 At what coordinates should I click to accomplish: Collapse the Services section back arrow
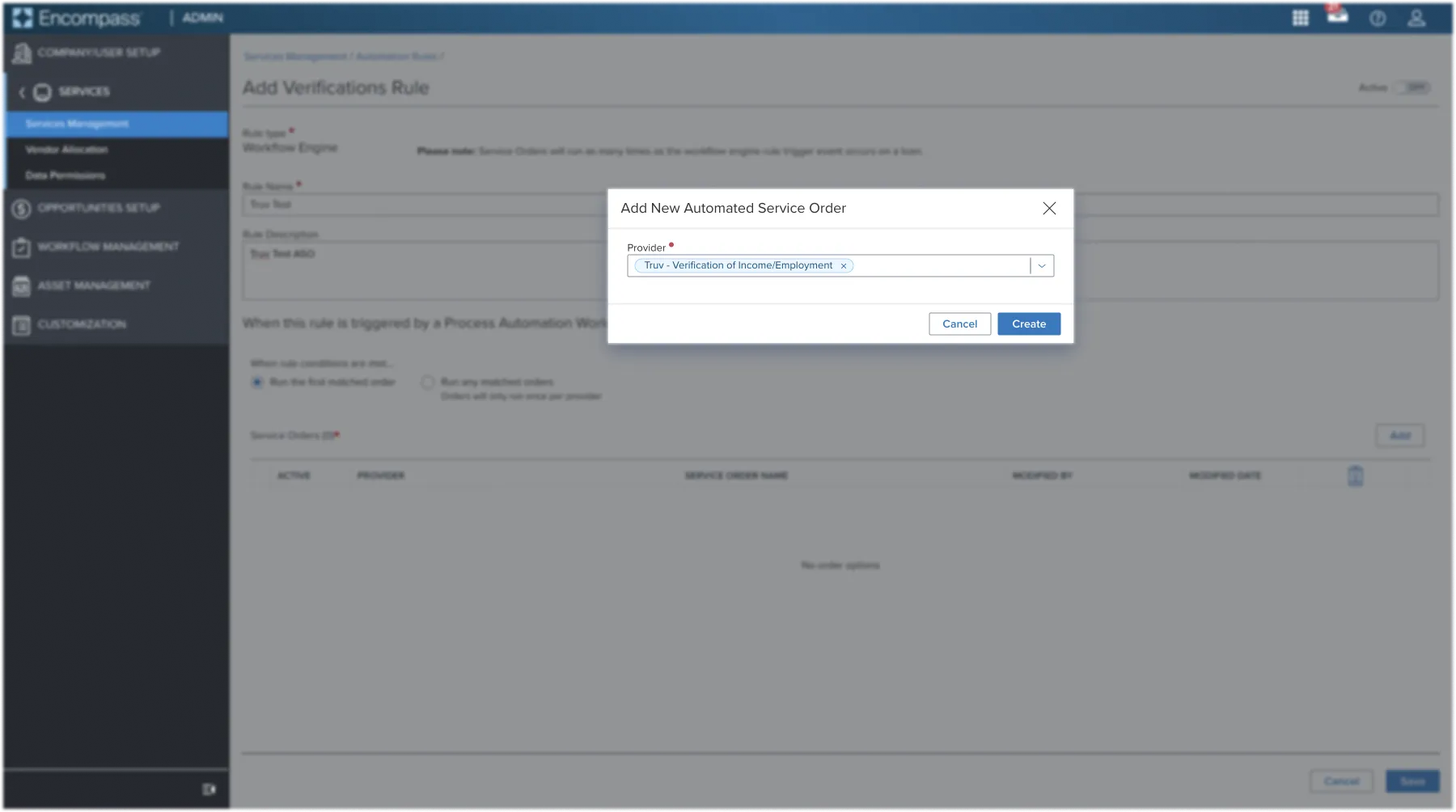tap(22, 92)
